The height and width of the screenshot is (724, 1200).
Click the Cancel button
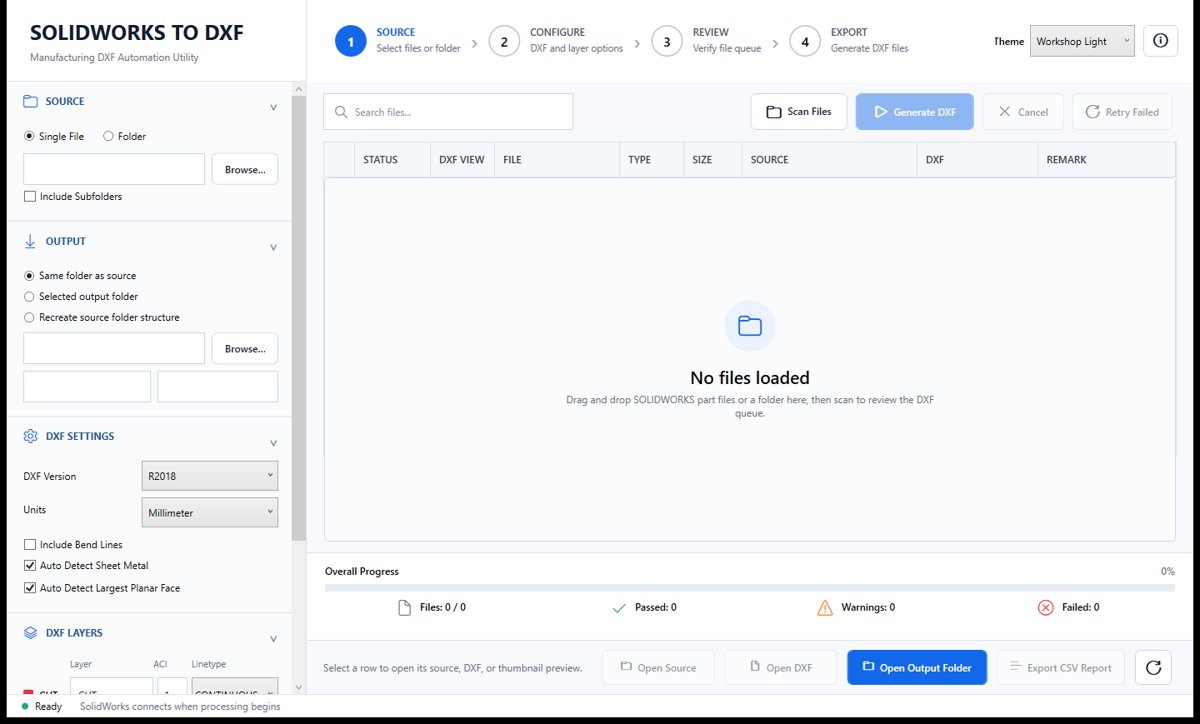coord(1022,112)
